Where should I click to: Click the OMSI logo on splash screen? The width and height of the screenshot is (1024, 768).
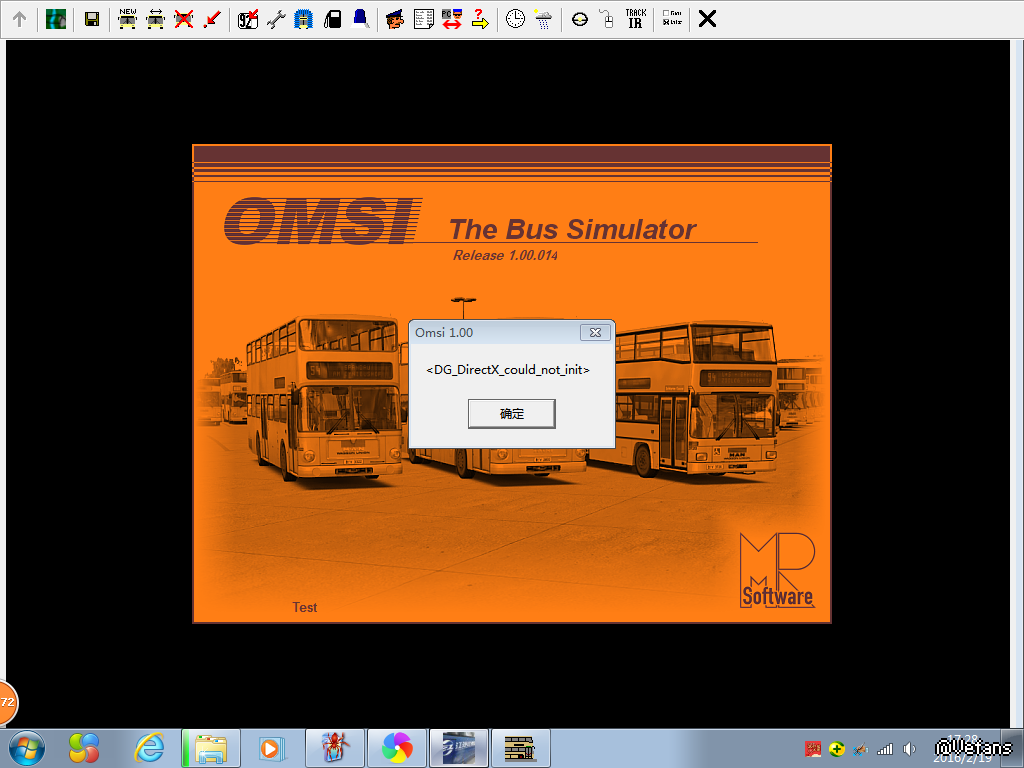pyautogui.click(x=323, y=221)
